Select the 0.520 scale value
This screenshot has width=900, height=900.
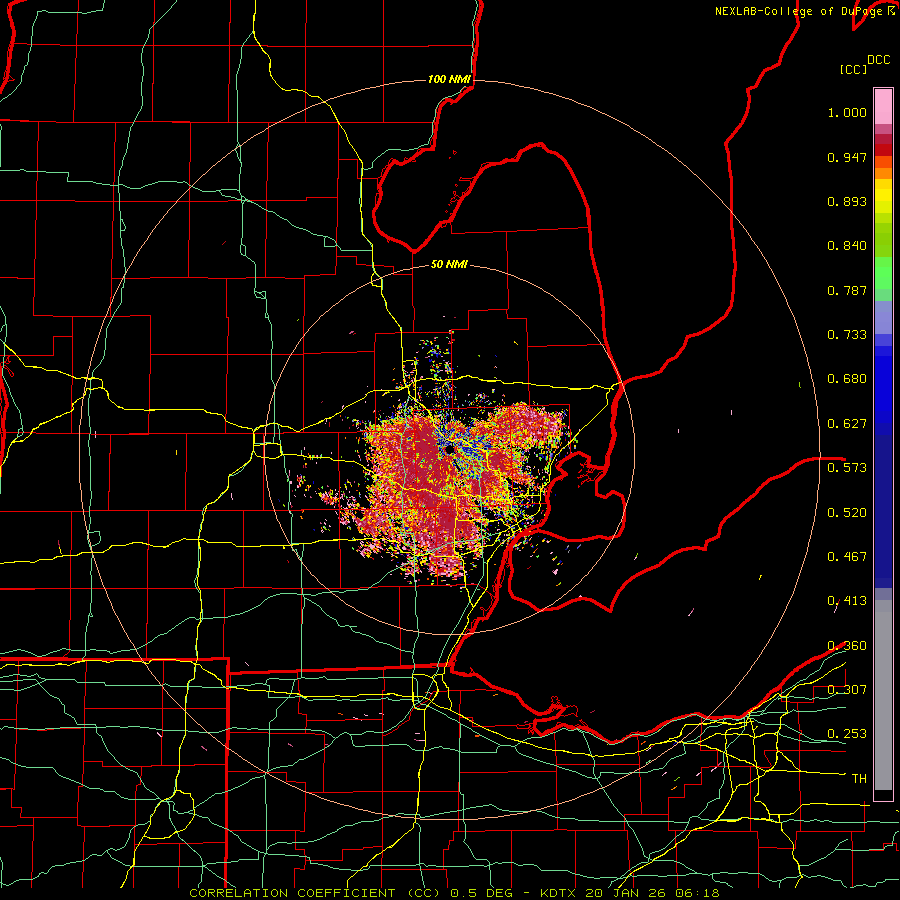847,513
